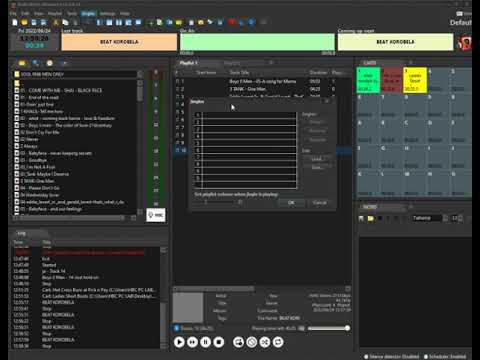Click OK in the Jingles dialog
This screenshot has height=360, width=480.
291,202
